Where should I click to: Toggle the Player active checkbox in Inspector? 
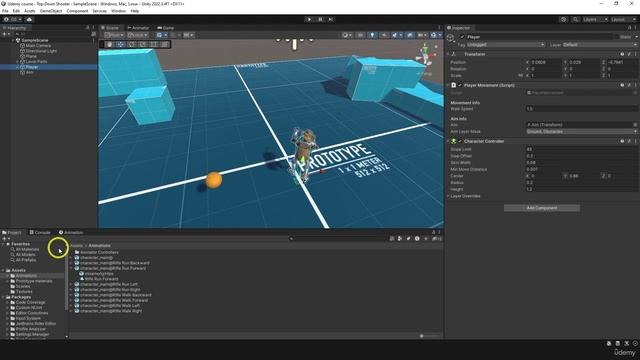point(462,37)
